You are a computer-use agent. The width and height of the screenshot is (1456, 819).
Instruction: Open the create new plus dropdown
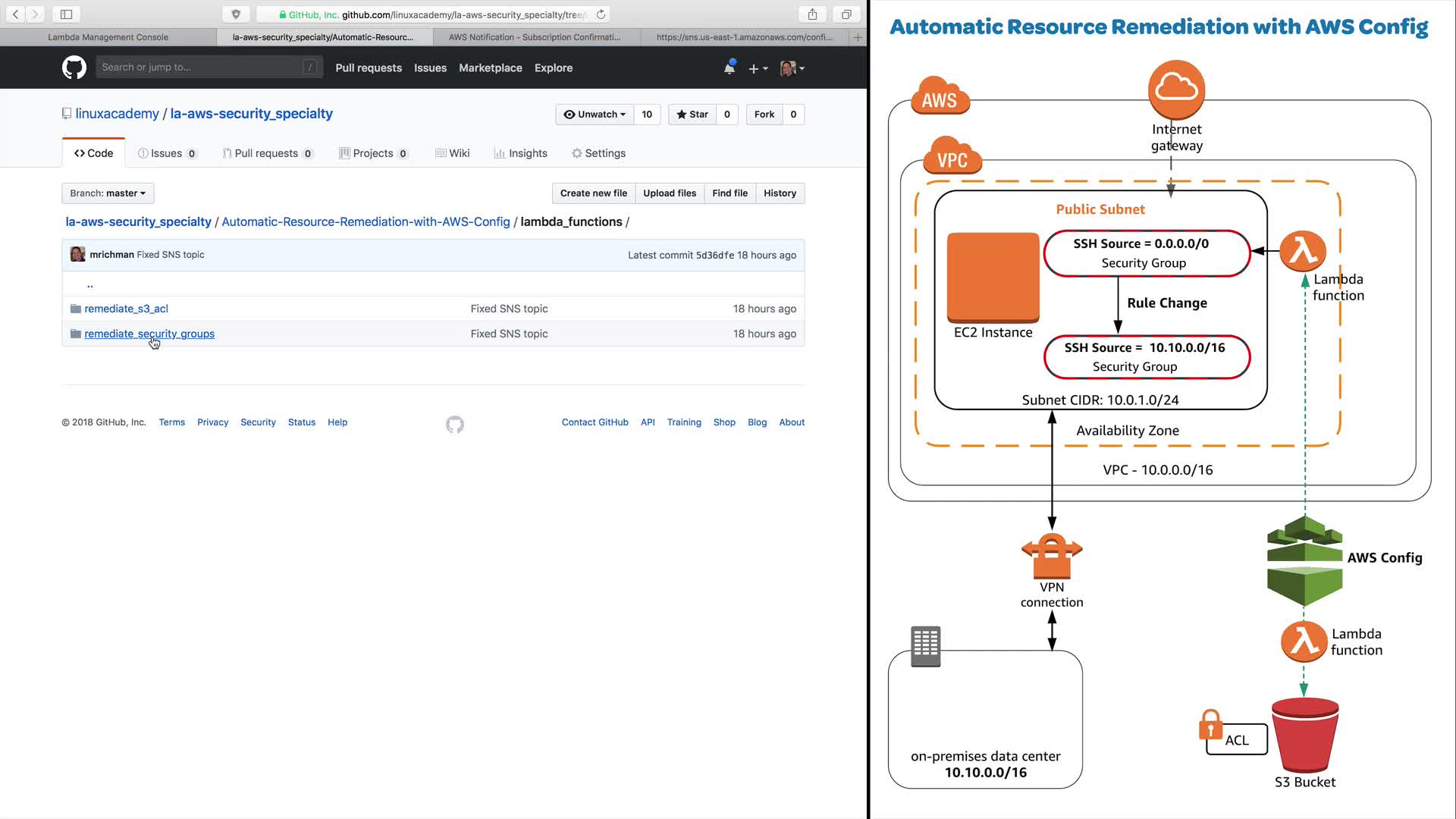[x=758, y=68]
